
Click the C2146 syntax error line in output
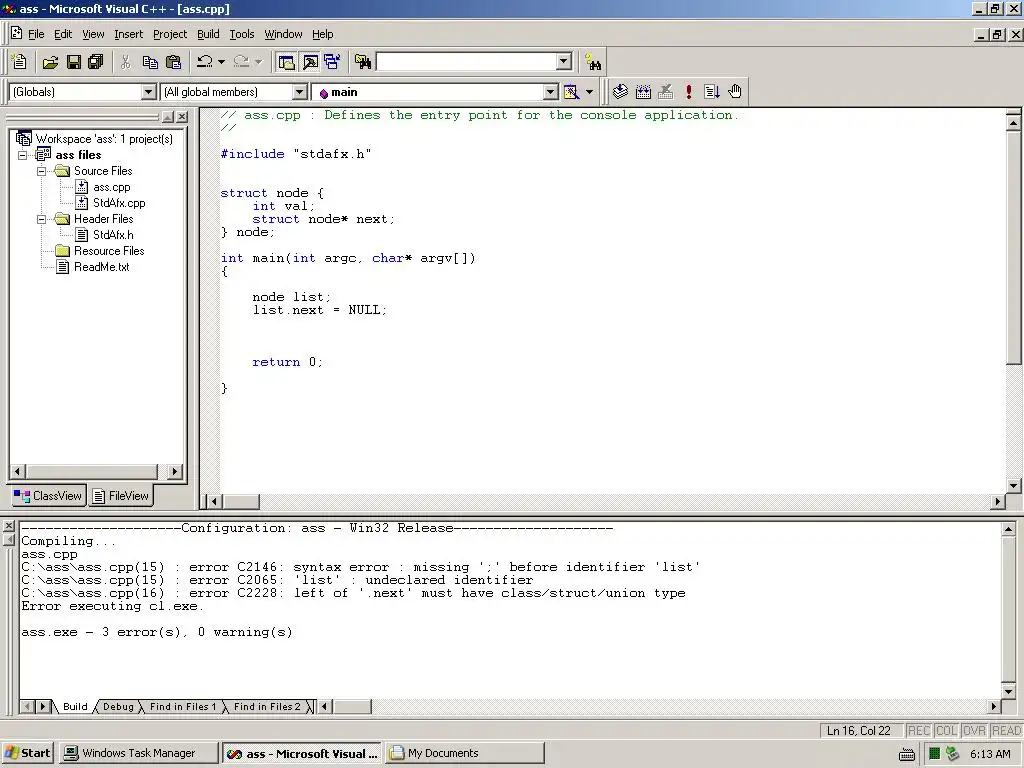coord(360,567)
